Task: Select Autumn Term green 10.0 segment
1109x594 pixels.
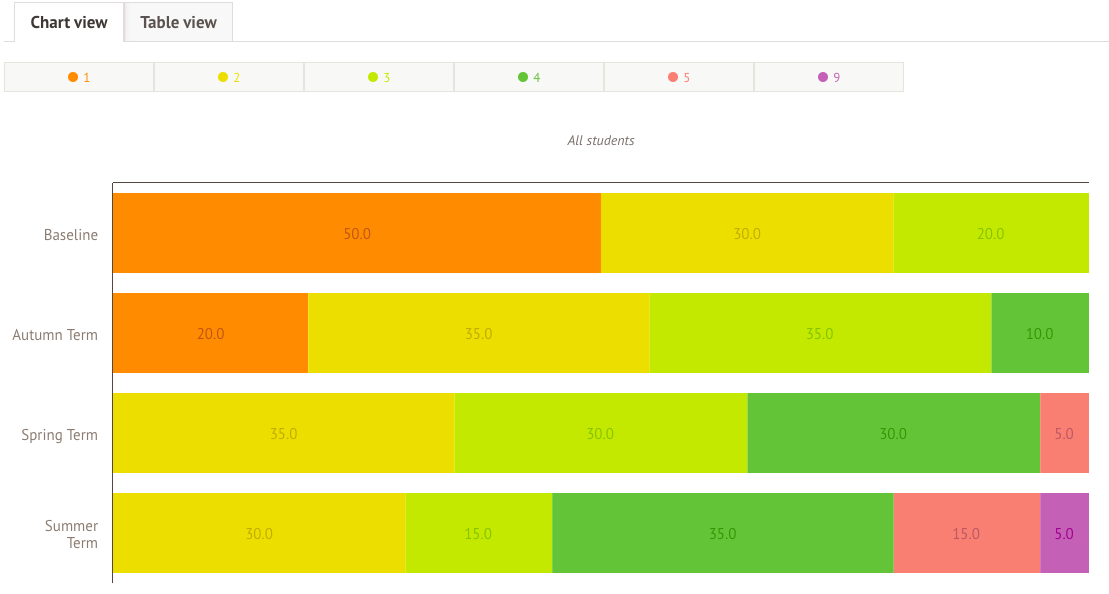Action: pos(1040,333)
